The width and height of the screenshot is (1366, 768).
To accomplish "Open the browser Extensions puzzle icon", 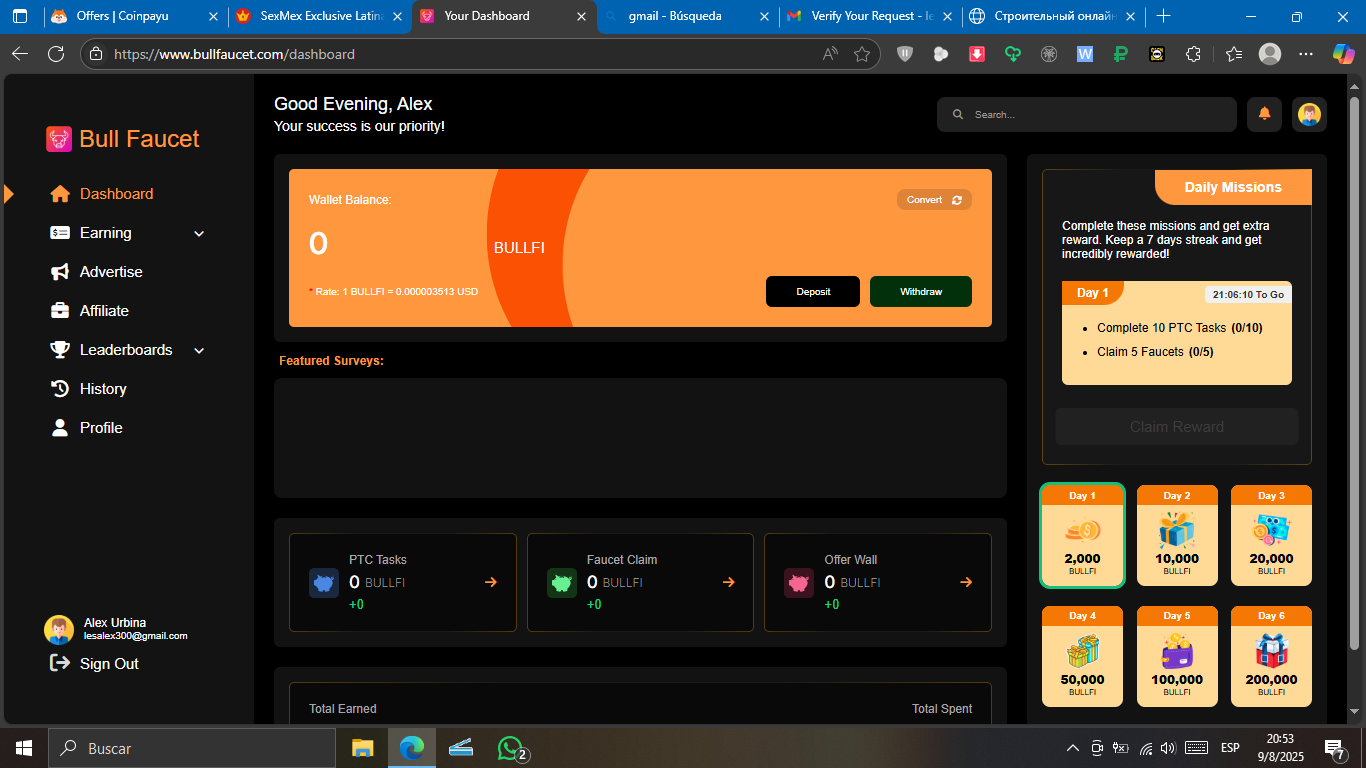I will click(x=1193, y=54).
